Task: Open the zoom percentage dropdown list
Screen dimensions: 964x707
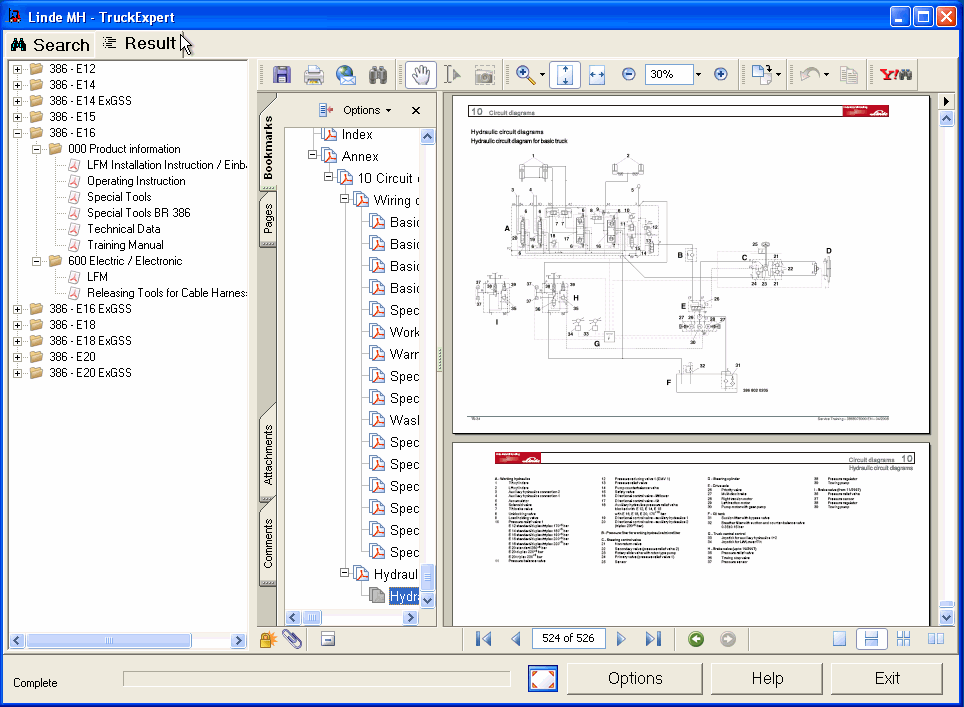Action: [698, 74]
